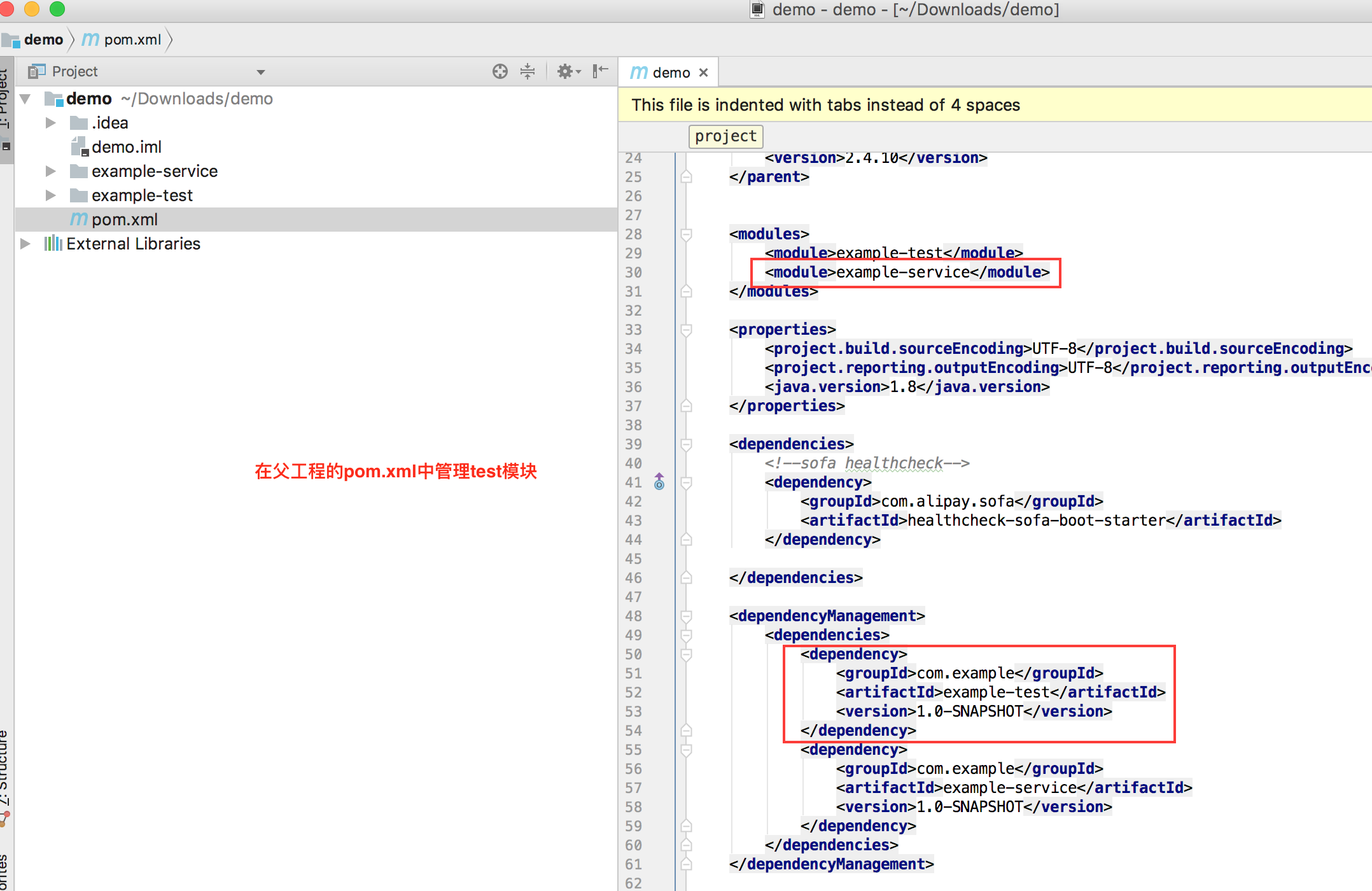
Task: Click the project breadcrumb in editor
Action: coord(725,136)
